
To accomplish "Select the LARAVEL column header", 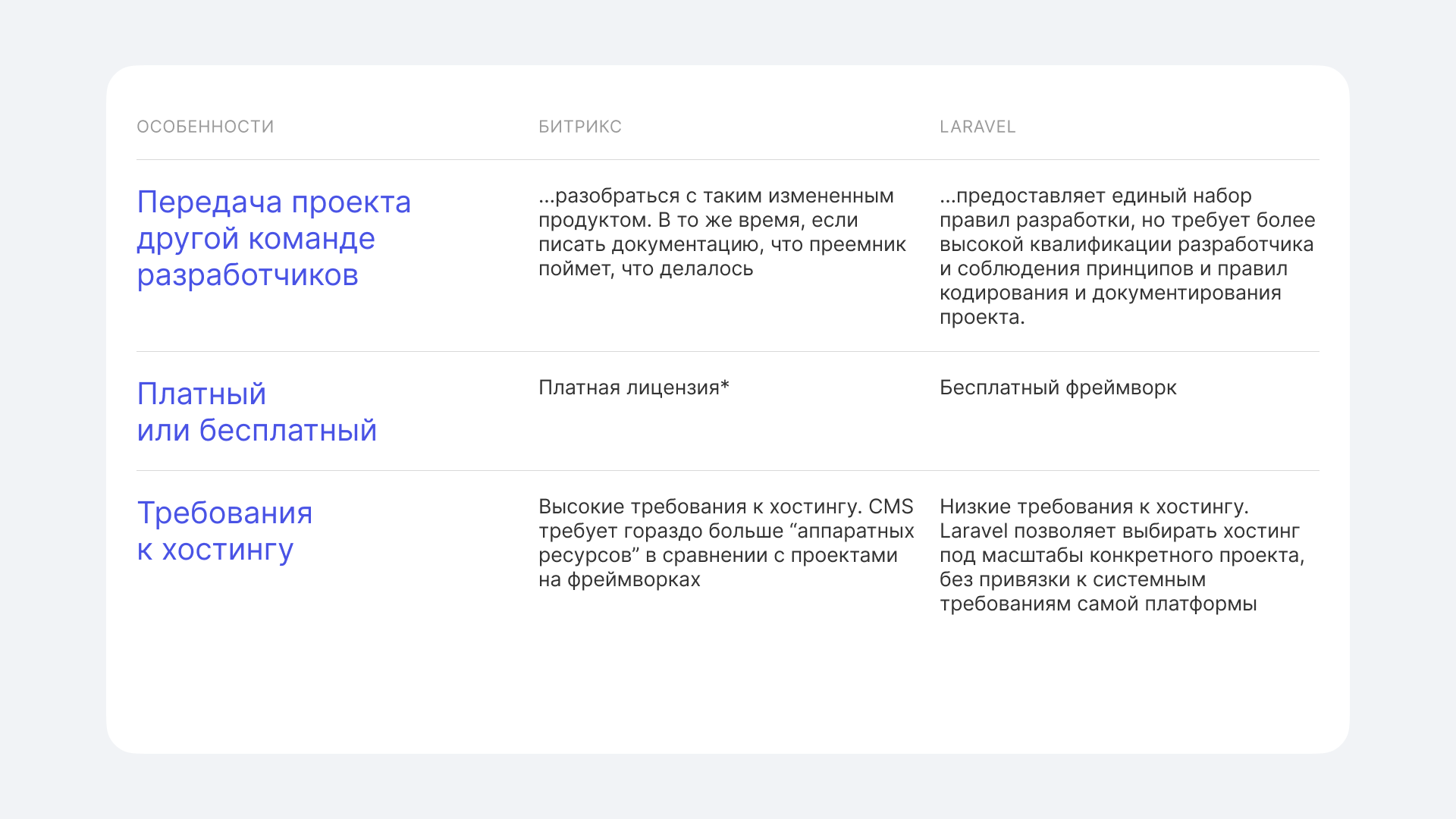I will (x=977, y=127).
